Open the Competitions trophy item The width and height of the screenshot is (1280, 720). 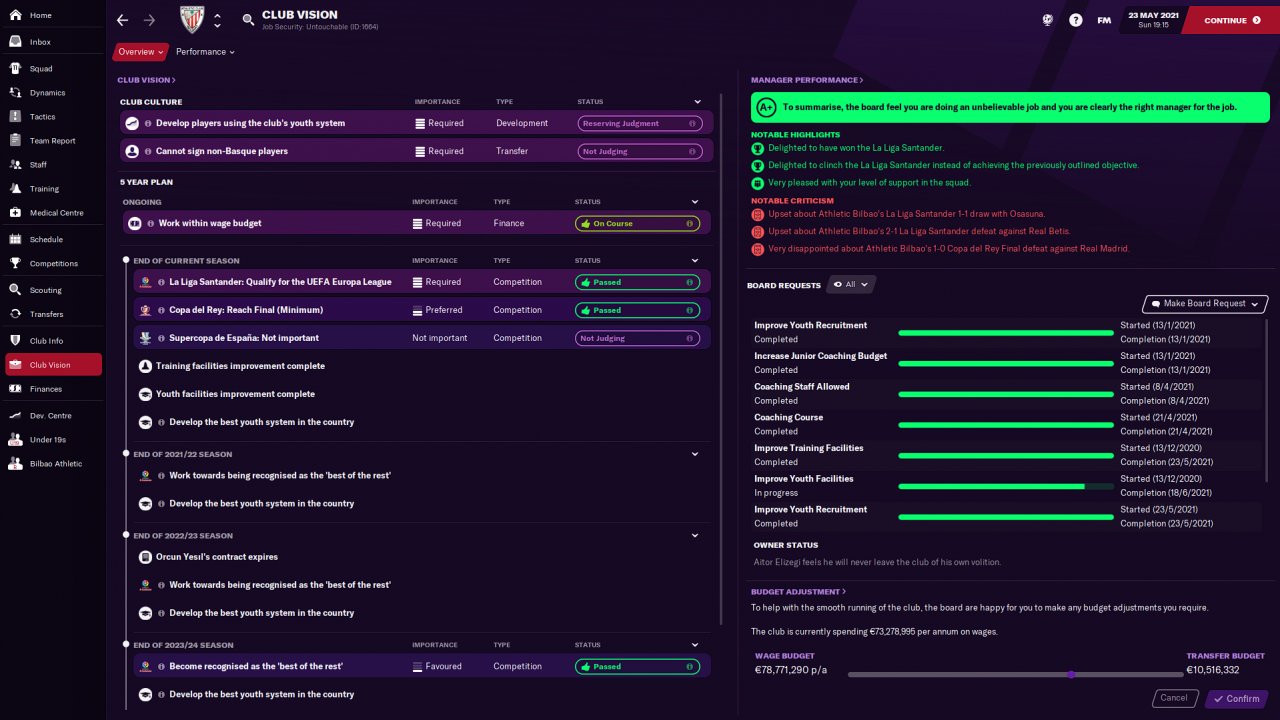tap(53, 264)
